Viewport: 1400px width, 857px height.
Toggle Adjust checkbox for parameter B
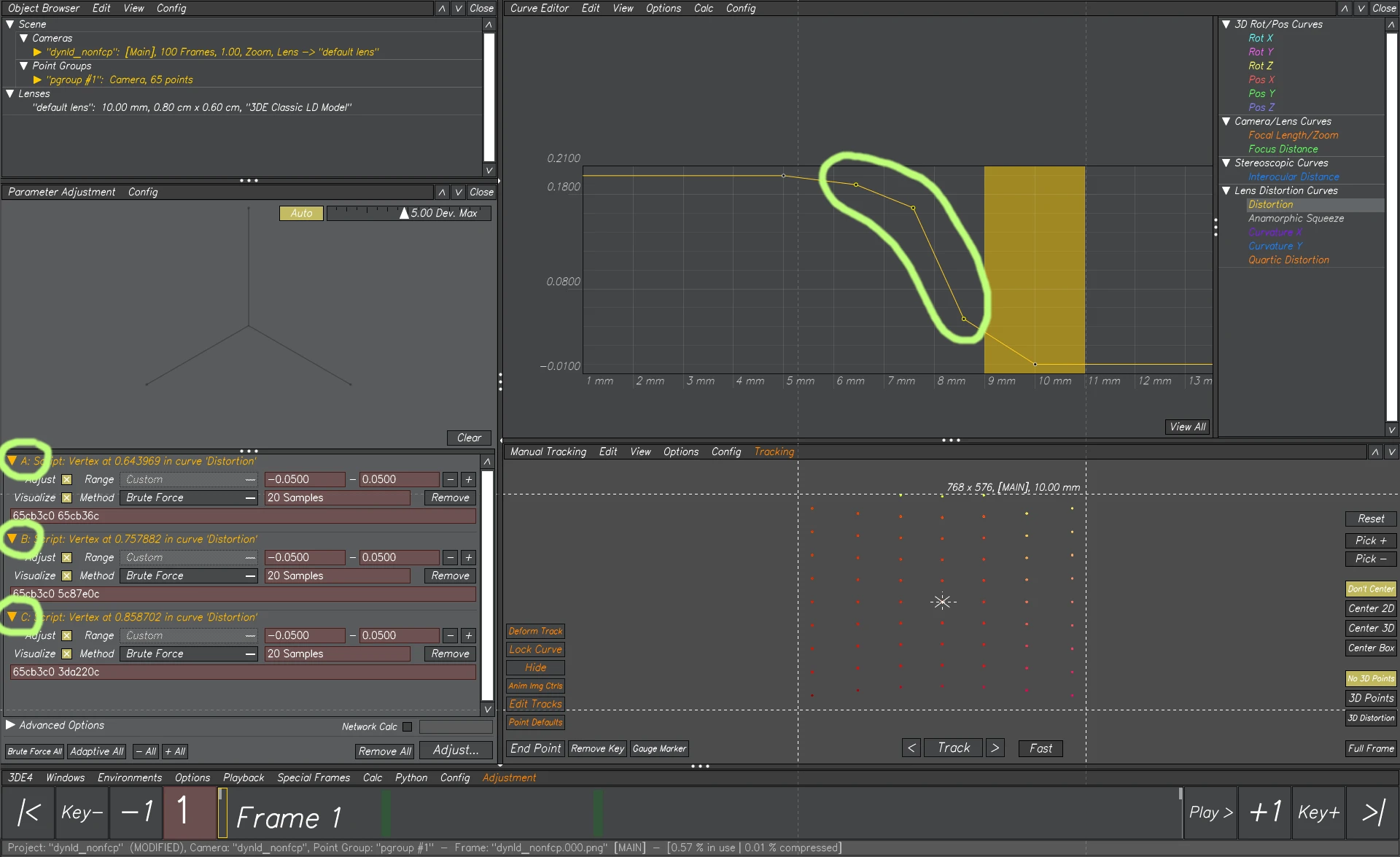click(67, 557)
